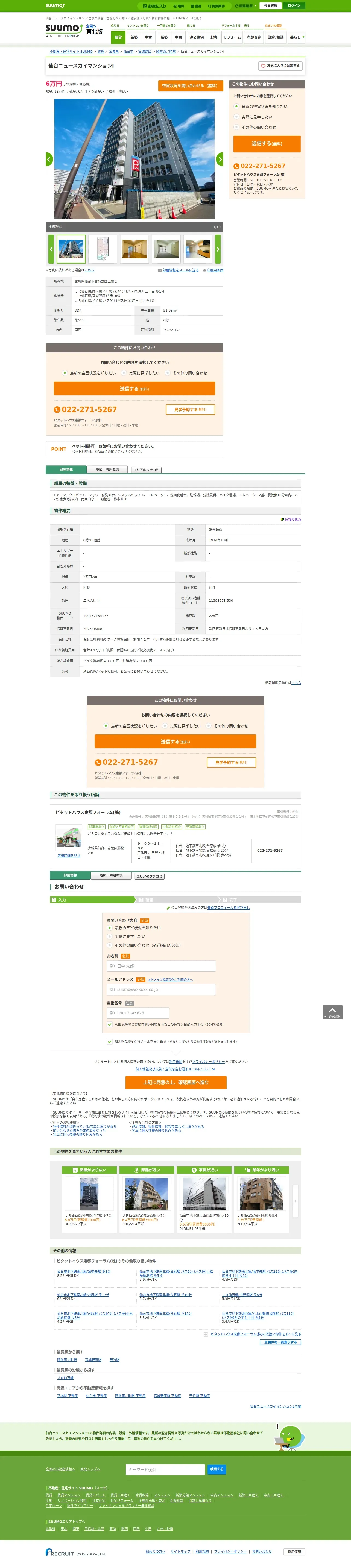Show previous photo with large left arrow
This screenshot has height=1568, width=351.
tap(49, 159)
